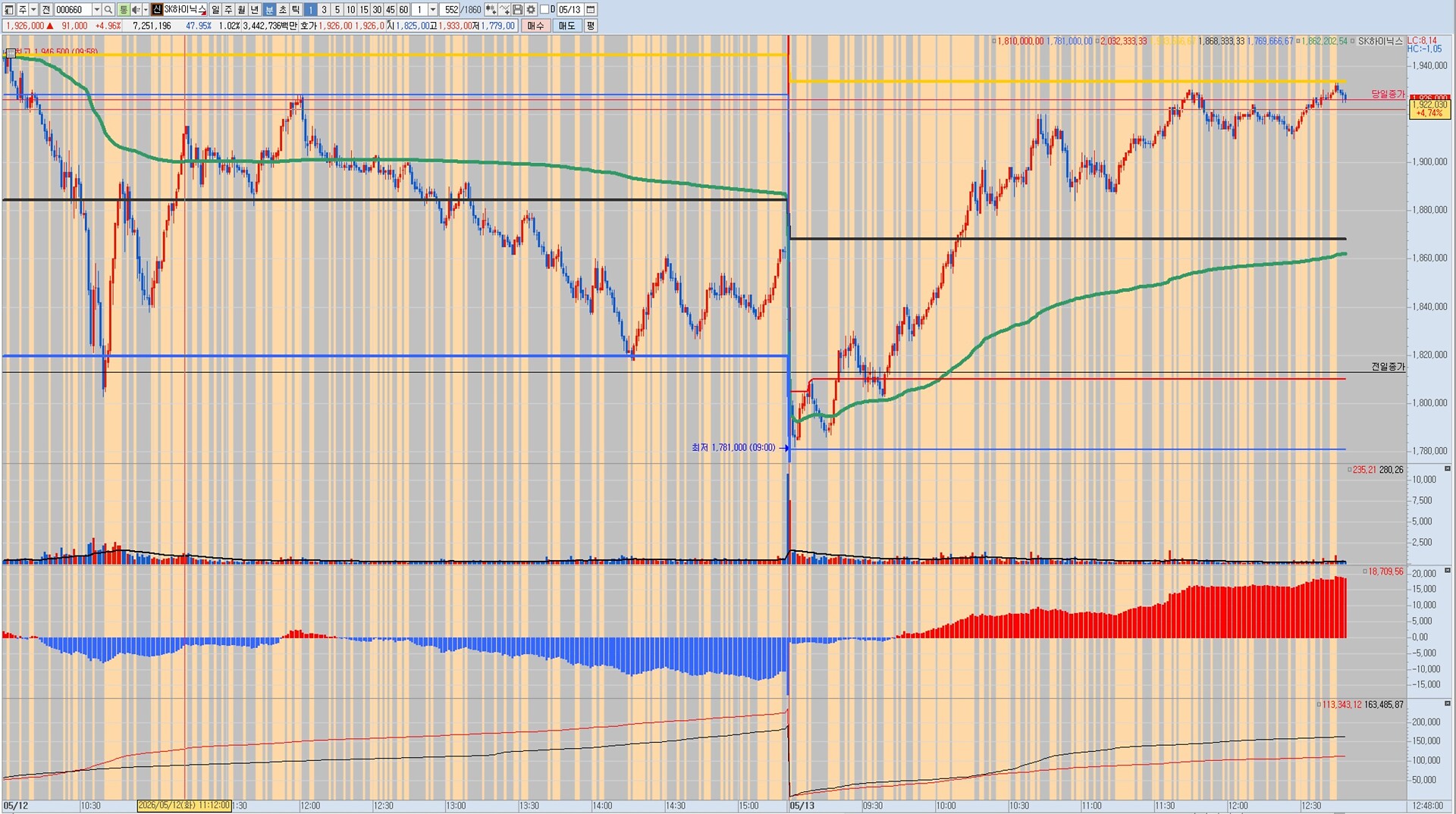1456x814 pixels.
Task: Switch to monthly 월 chart period
Action: click(x=242, y=10)
